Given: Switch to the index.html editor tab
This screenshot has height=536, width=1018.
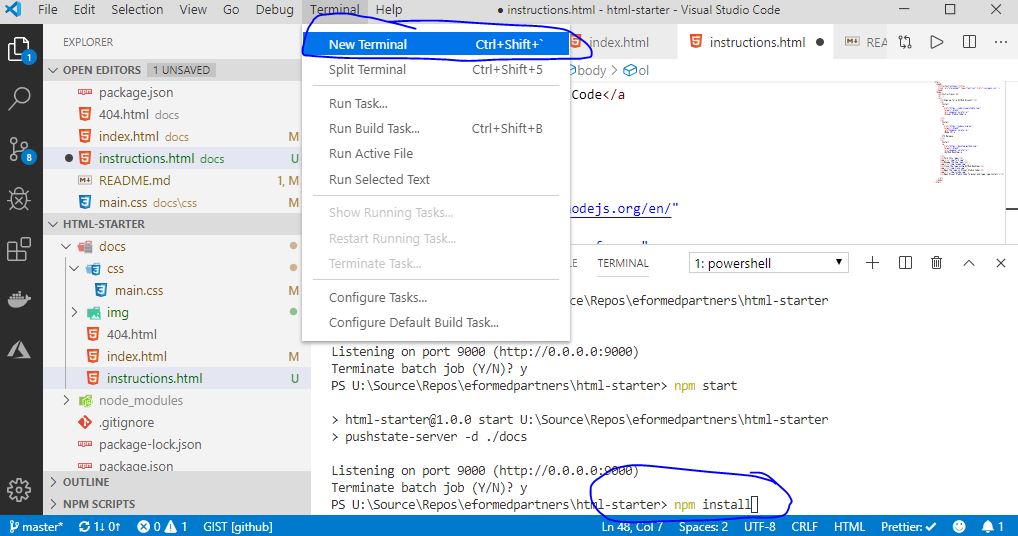Looking at the screenshot, I should [x=618, y=42].
